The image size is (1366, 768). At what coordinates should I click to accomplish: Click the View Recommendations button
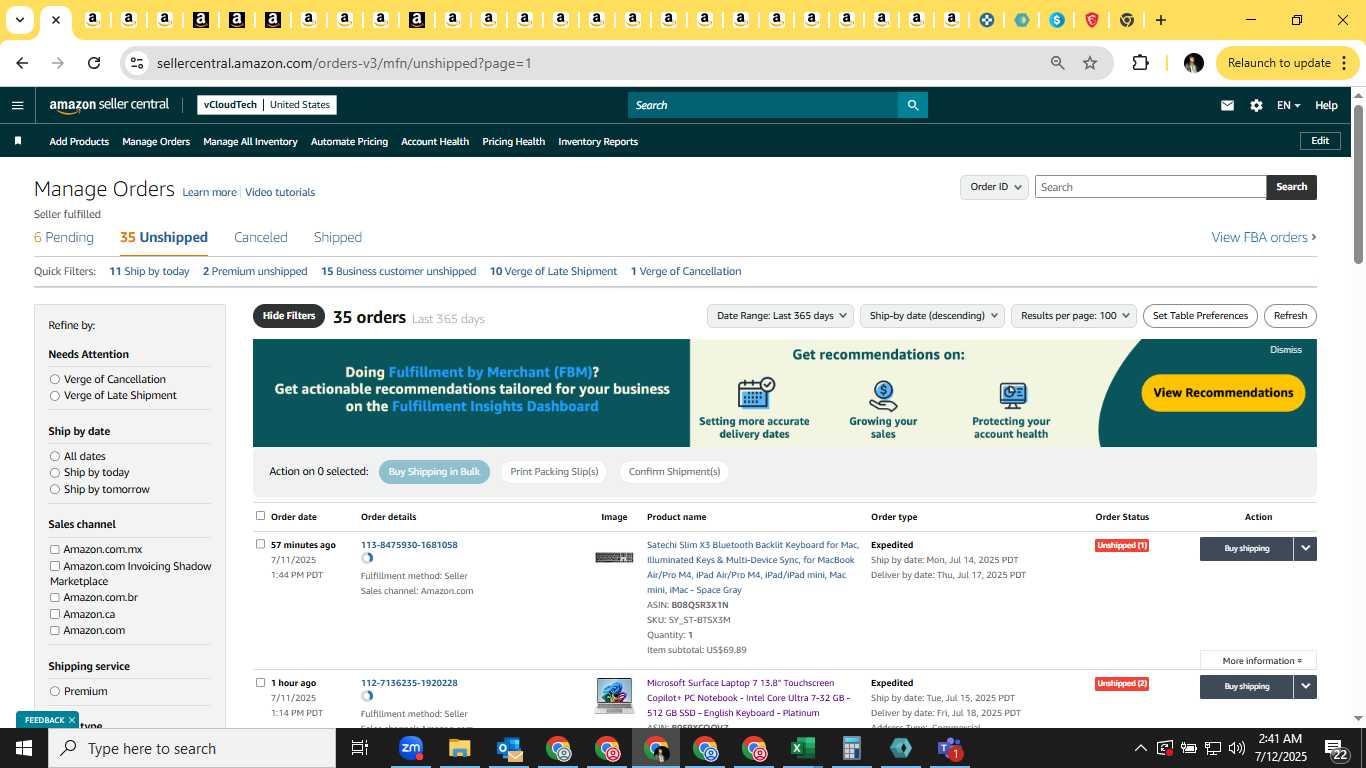click(x=1223, y=393)
